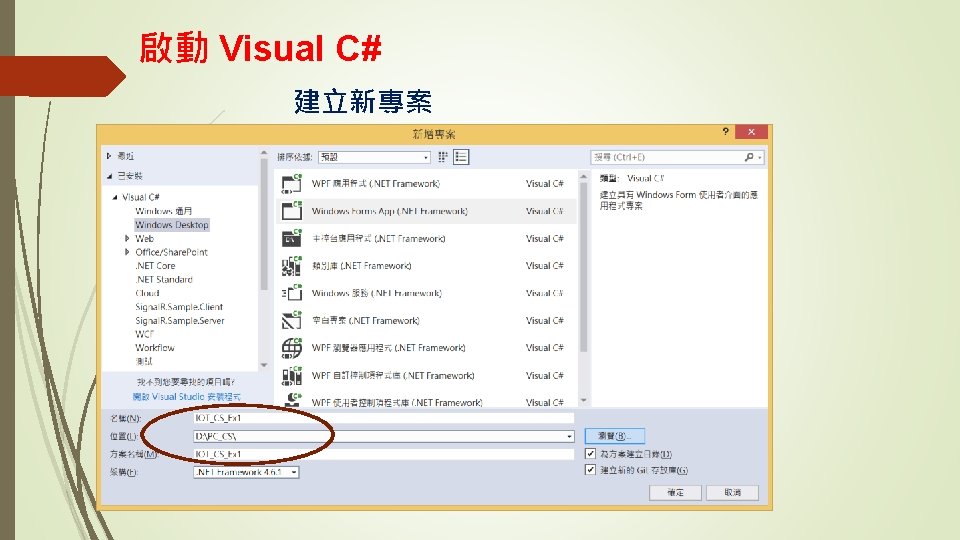Select WPF App (.NET Framework) row text
Screen dimensions: 960x540
tap(375, 184)
